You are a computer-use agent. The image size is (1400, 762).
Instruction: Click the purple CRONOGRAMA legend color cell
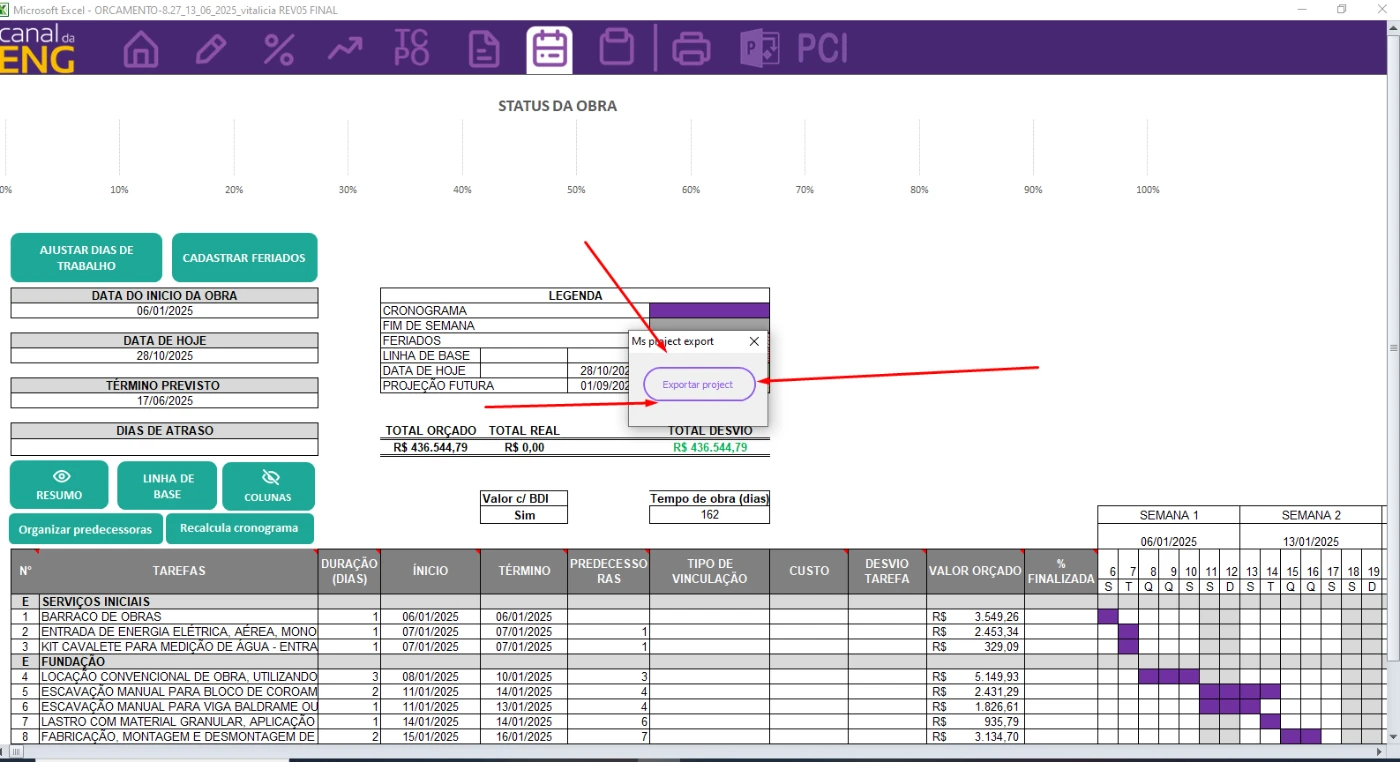click(x=709, y=310)
